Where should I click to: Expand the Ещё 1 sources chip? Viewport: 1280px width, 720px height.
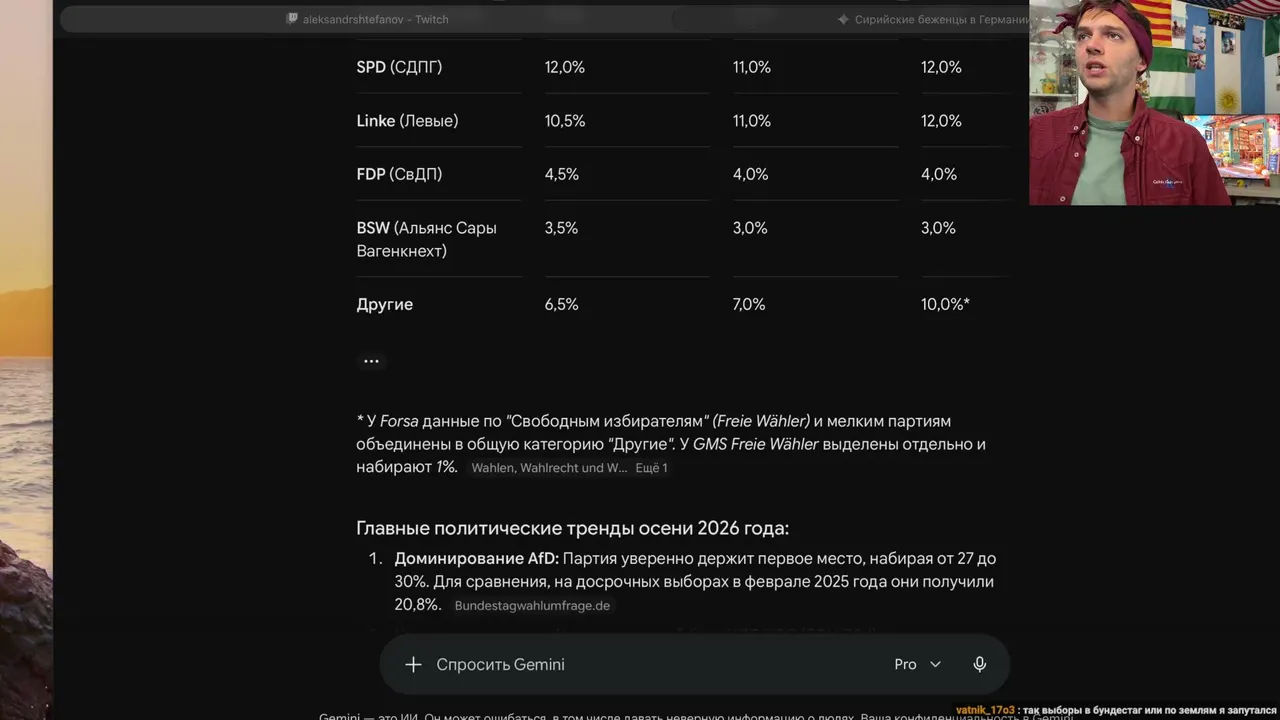[x=652, y=468]
